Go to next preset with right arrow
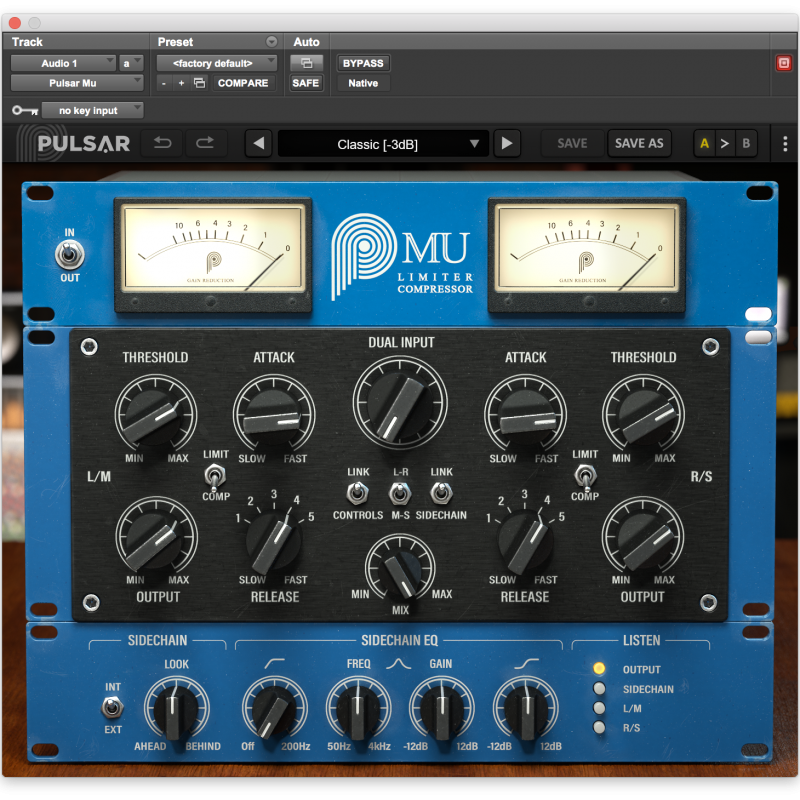This screenshot has height=800, width=800. (x=507, y=143)
